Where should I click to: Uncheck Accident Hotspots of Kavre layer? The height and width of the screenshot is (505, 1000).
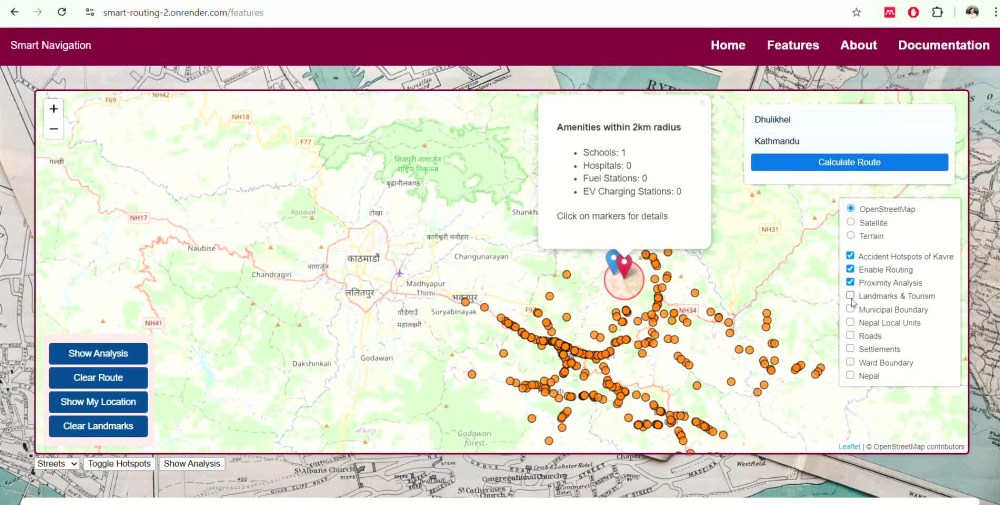[850, 256]
